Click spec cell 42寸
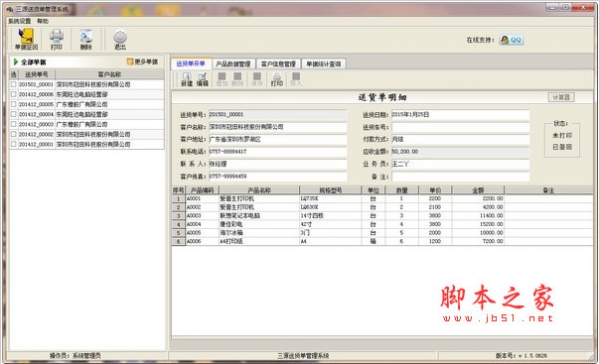Viewport: 600px width, 364px height. [x=331, y=224]
